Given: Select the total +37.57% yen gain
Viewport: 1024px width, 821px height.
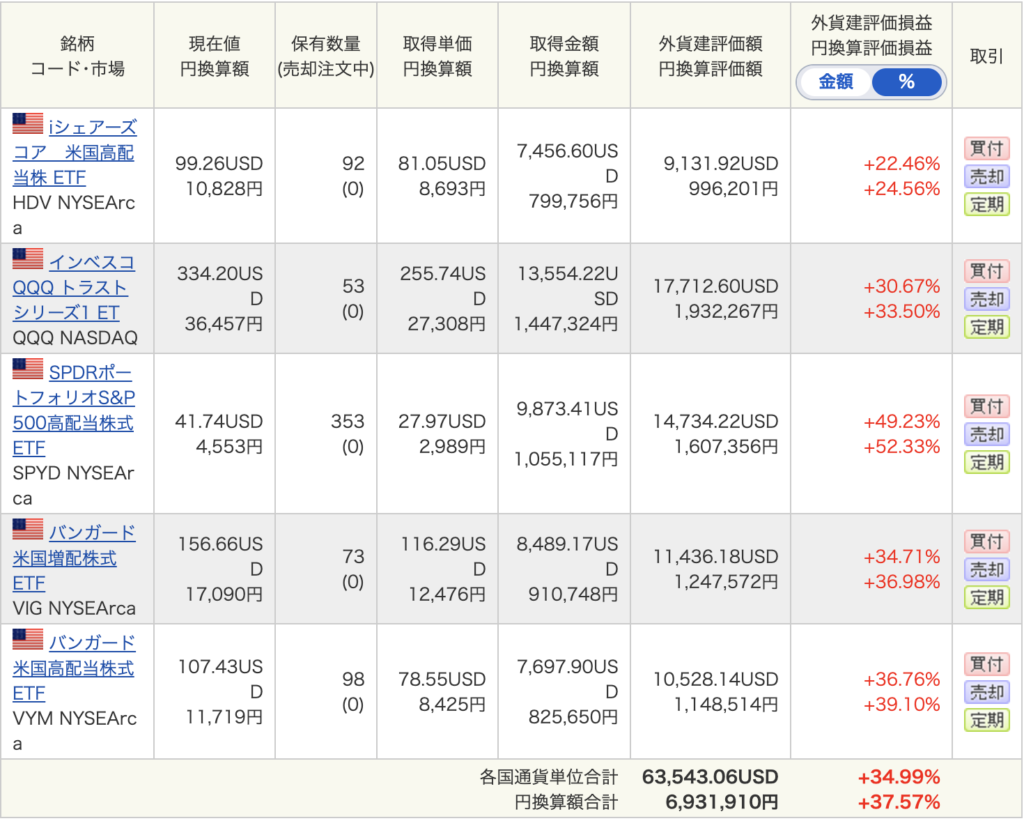Looking at the screenshot, I should (x=899, y=801).
